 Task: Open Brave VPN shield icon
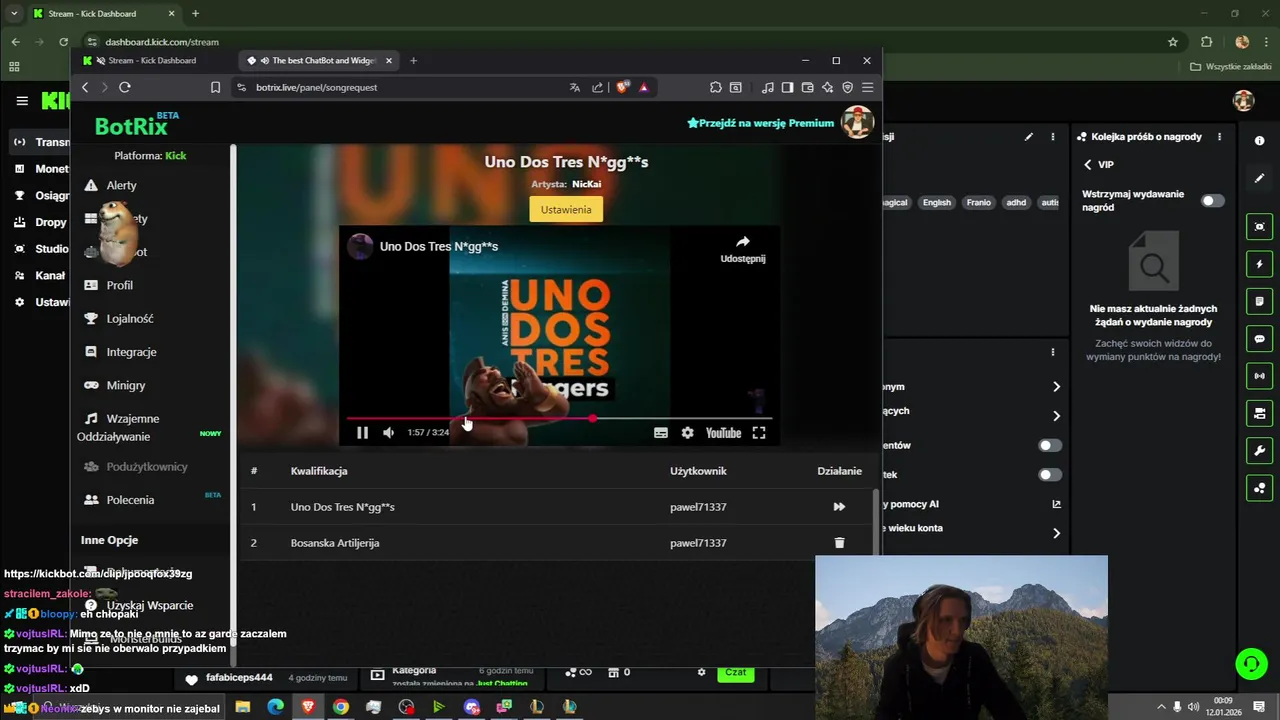point(847,87)
